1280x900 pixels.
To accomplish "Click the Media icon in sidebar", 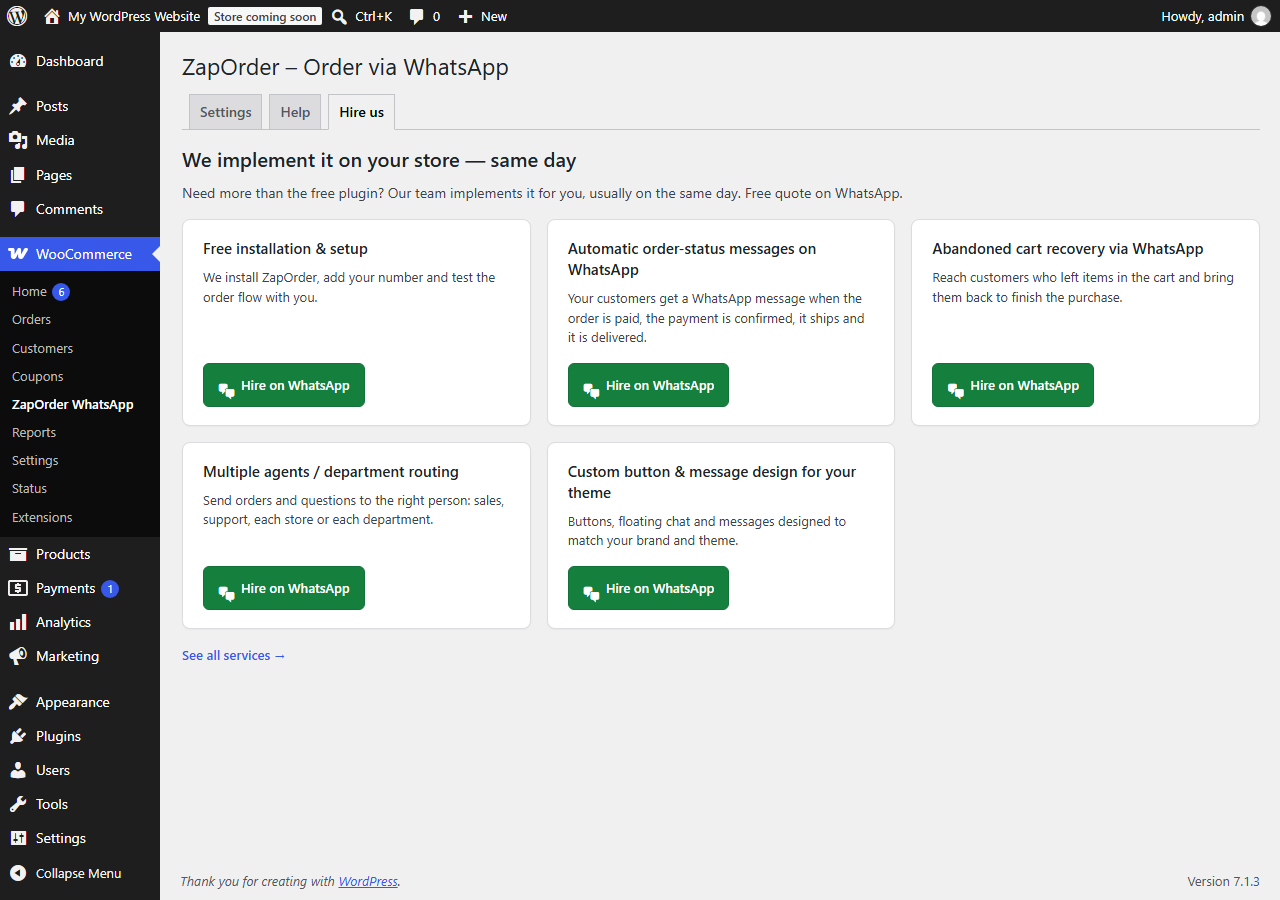I will click(x=18, y=140).
